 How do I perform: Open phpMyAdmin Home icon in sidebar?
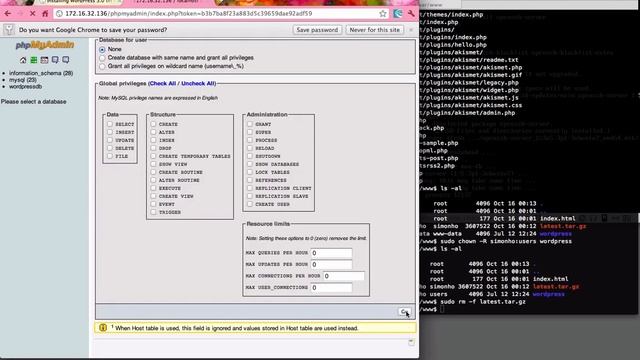23,60
